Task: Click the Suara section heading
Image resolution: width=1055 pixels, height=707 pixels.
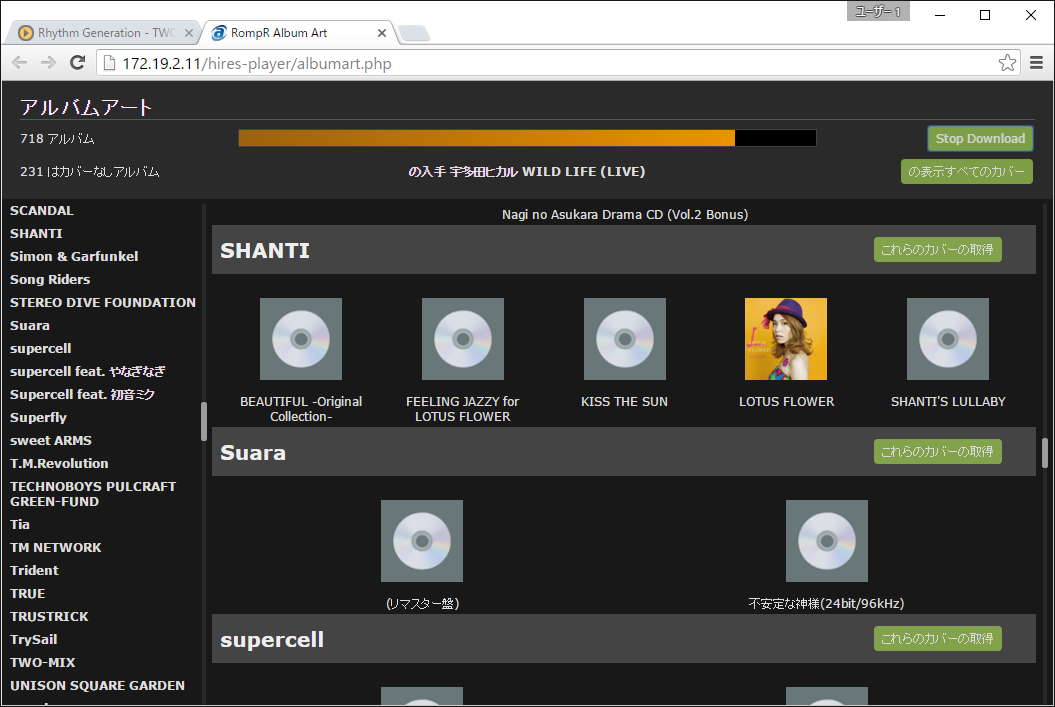Action: [253, 453]
